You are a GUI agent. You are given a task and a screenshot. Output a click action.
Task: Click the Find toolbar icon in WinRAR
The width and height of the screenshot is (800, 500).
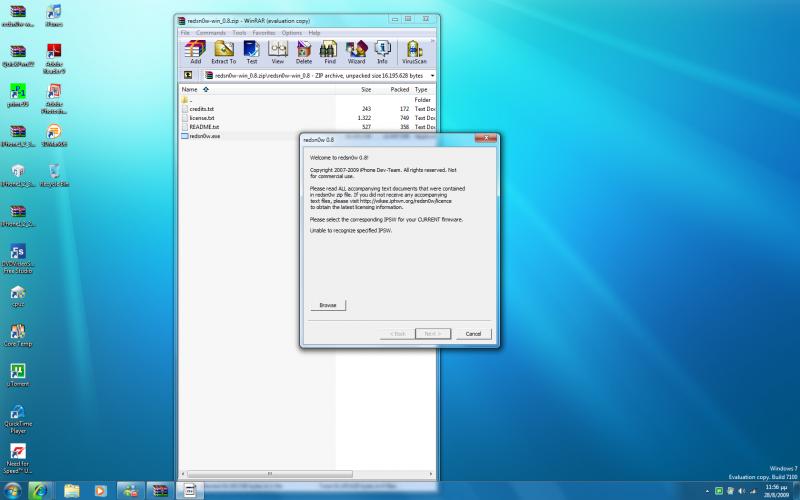point(330,53)
